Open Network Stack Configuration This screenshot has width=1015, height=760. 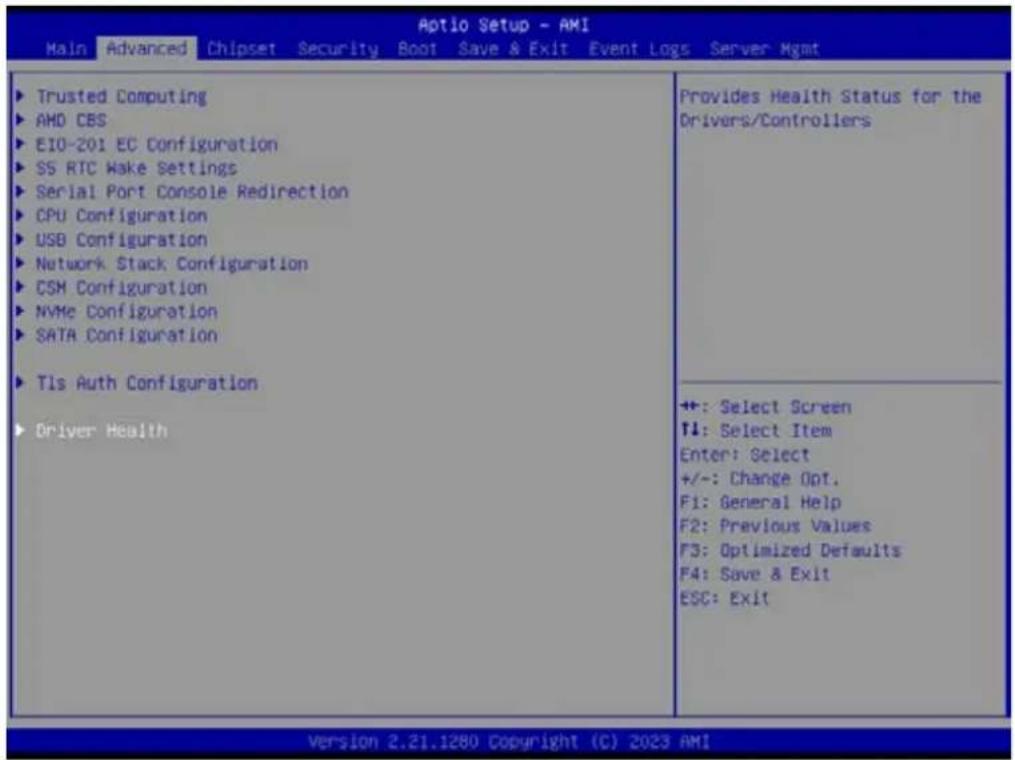(172, 264)
